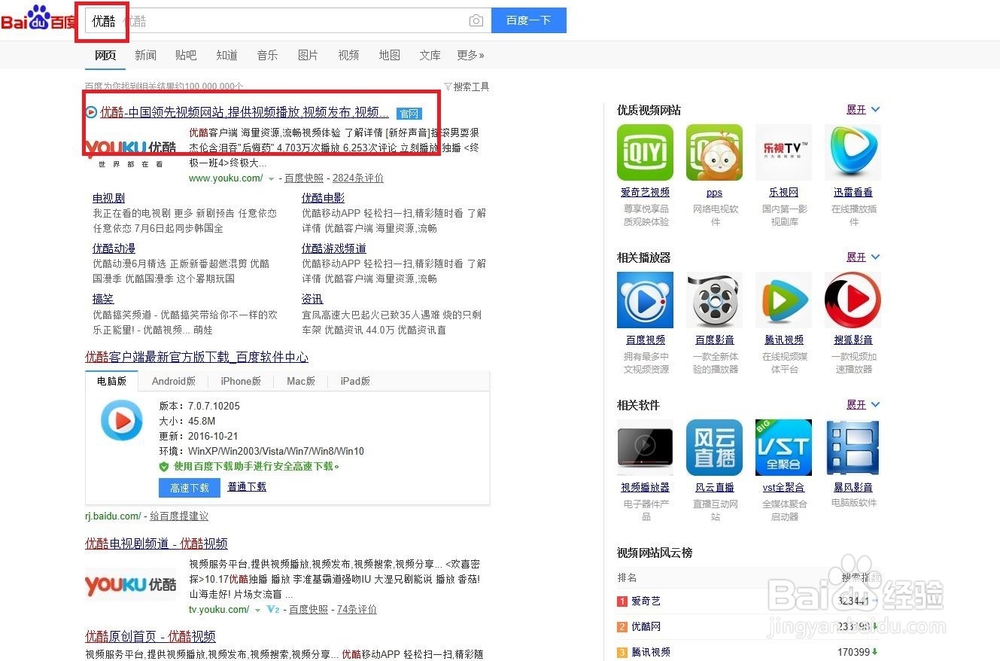Open the 优酷 official site result title

244,112
